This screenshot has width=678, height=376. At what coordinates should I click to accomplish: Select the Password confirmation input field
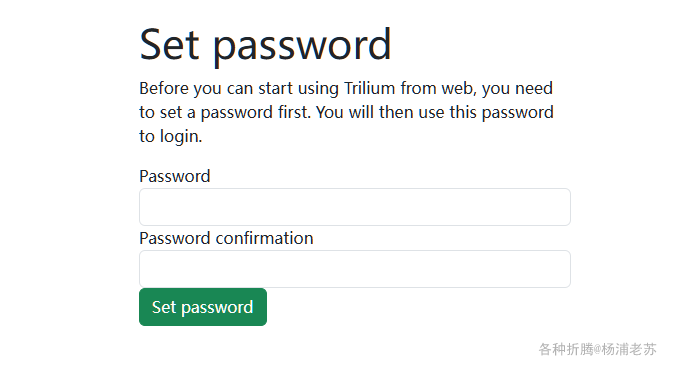pos(355,269)
